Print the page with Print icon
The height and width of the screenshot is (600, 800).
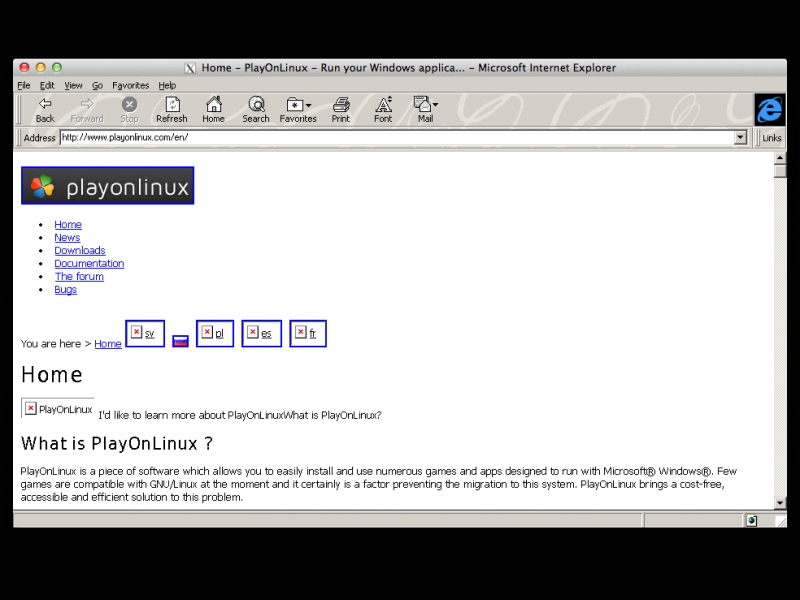coord(341,110)
